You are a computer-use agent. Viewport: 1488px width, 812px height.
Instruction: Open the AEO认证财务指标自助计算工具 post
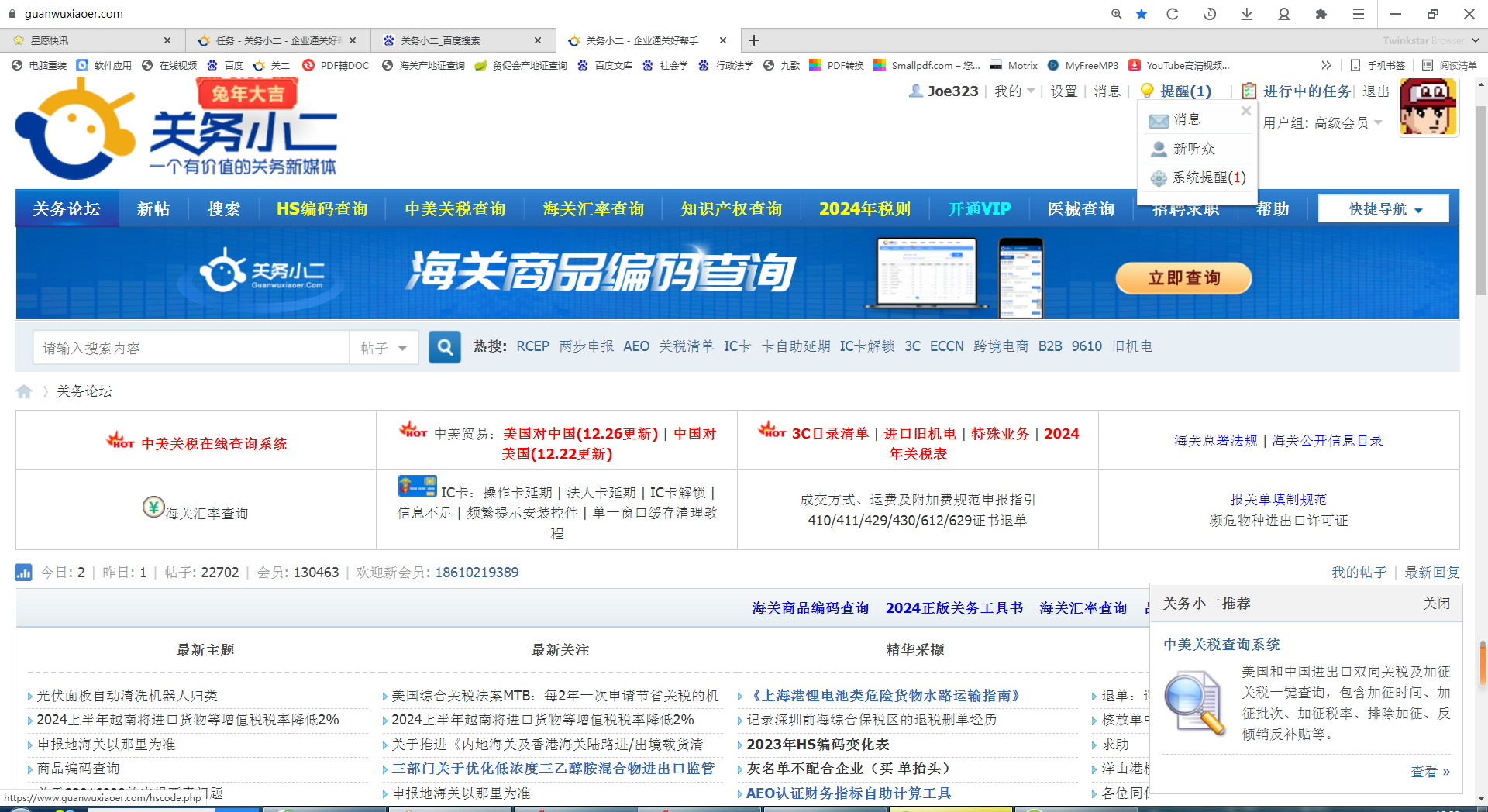point(848,793)
